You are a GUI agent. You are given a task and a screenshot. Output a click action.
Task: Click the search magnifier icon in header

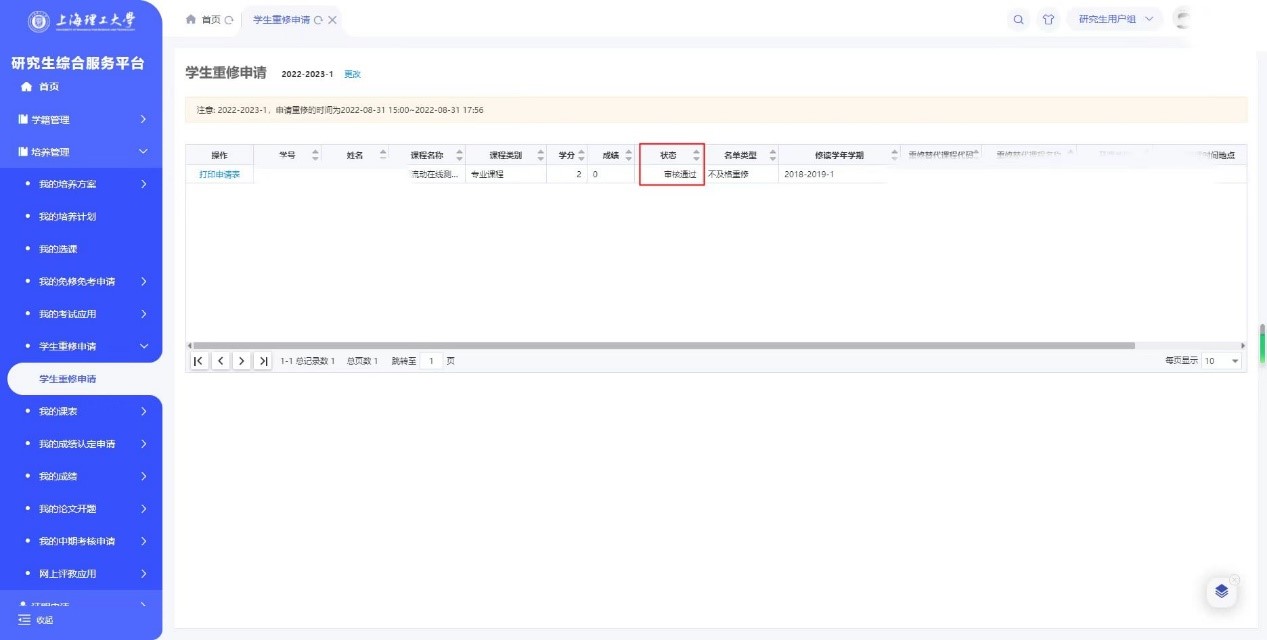coord(1018,19)
